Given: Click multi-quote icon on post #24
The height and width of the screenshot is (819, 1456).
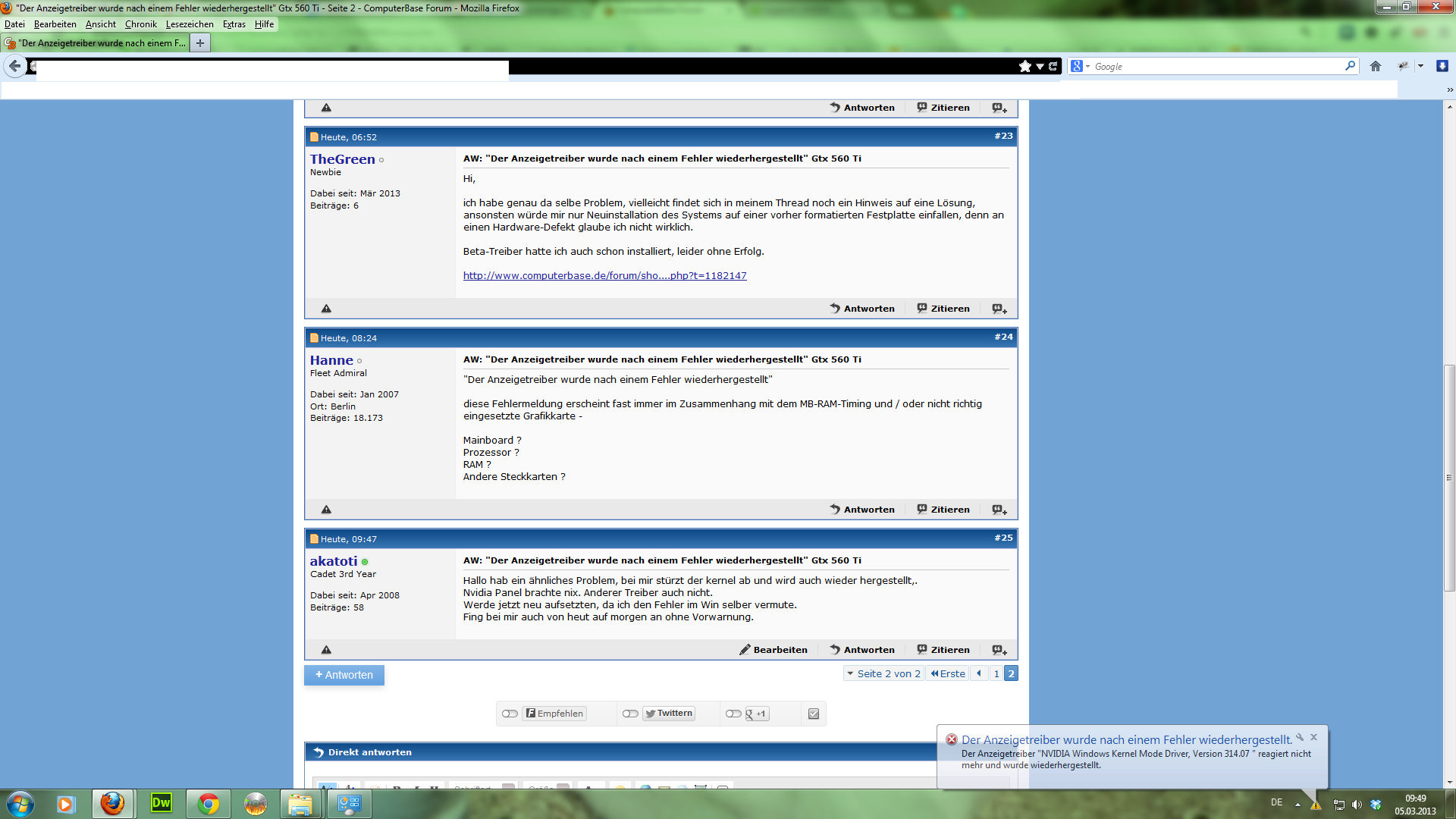Looking at the screenshot, I should coord(999,510).
